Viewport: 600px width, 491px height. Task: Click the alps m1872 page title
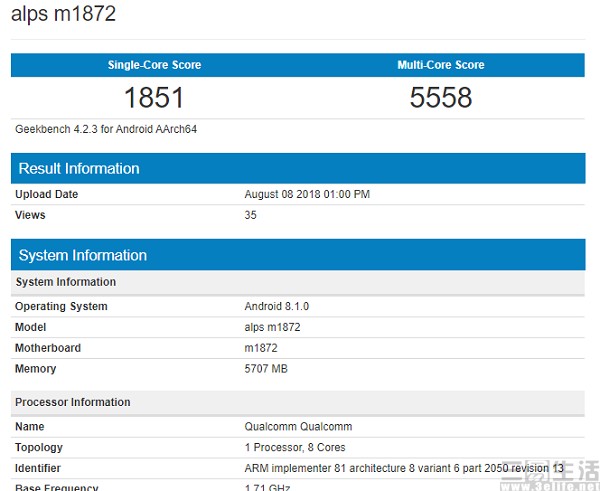pos(64,14)
